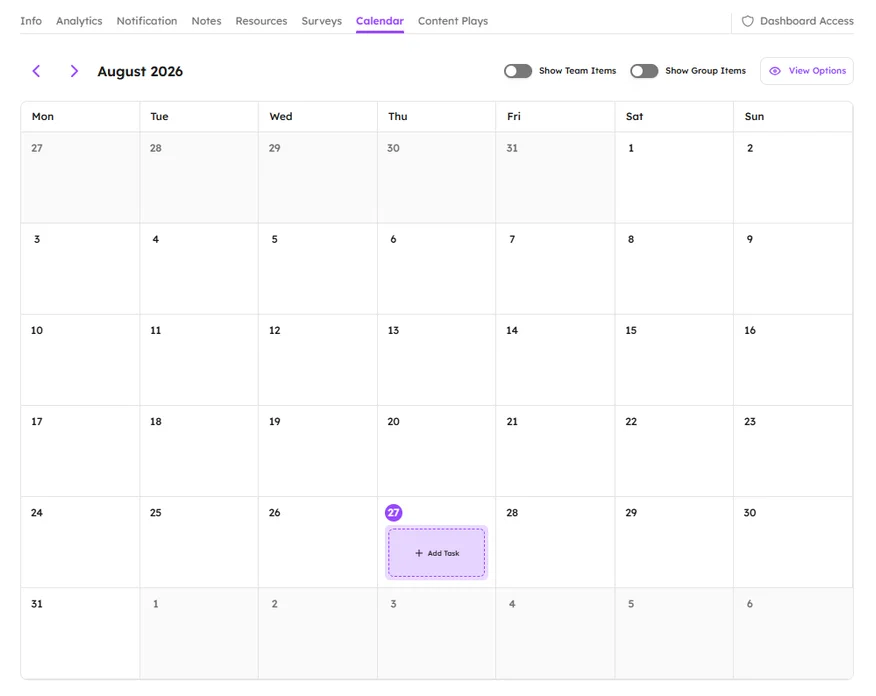
Task: Select Tuesday August 18
Action: point(199,451)
